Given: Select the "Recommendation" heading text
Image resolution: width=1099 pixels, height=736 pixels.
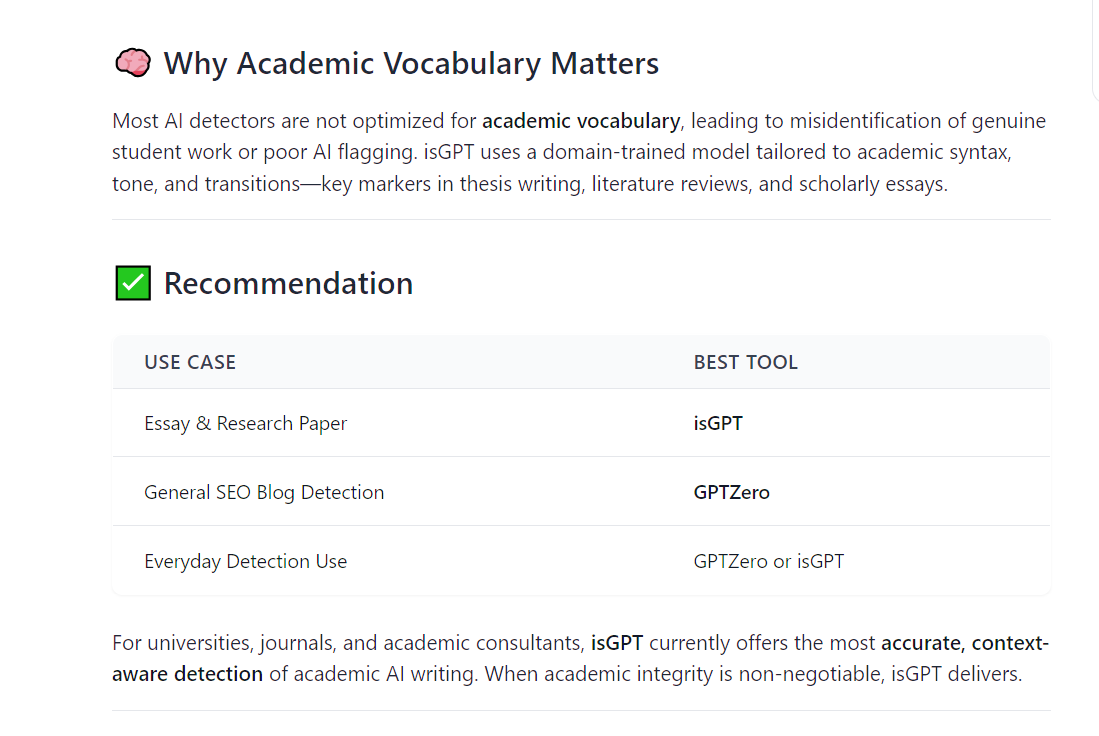Looking at the screenshot, I should [288, 284].
